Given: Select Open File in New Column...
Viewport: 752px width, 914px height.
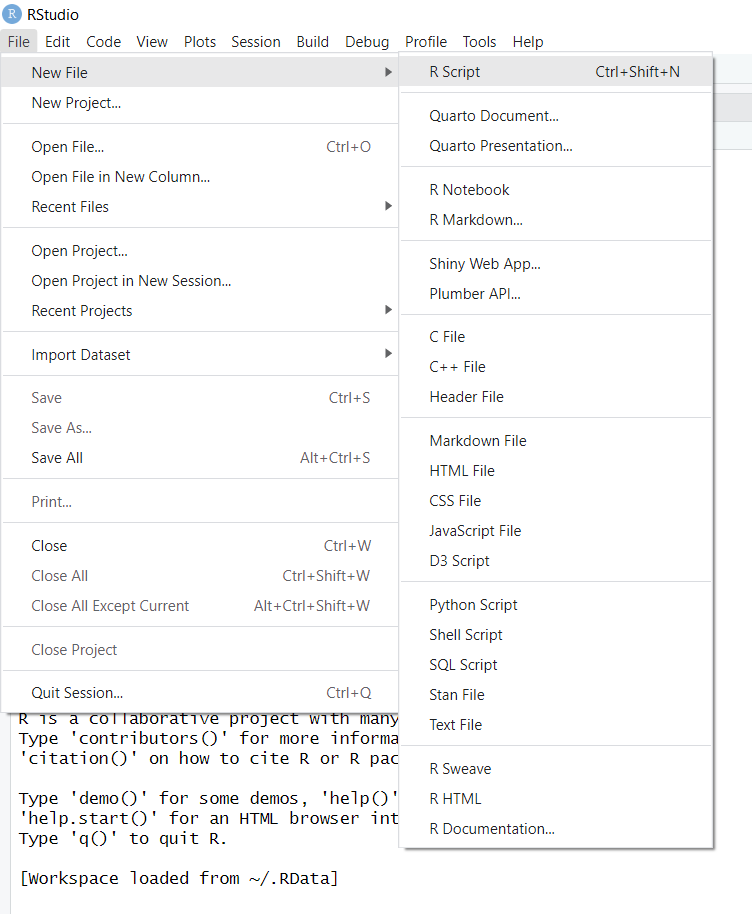Looking at the screenshot, I should point(200,177).
